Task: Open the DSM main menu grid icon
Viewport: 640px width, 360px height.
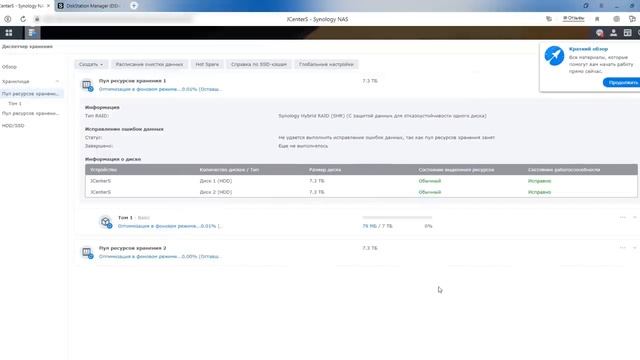Action: tap(9, 33)
